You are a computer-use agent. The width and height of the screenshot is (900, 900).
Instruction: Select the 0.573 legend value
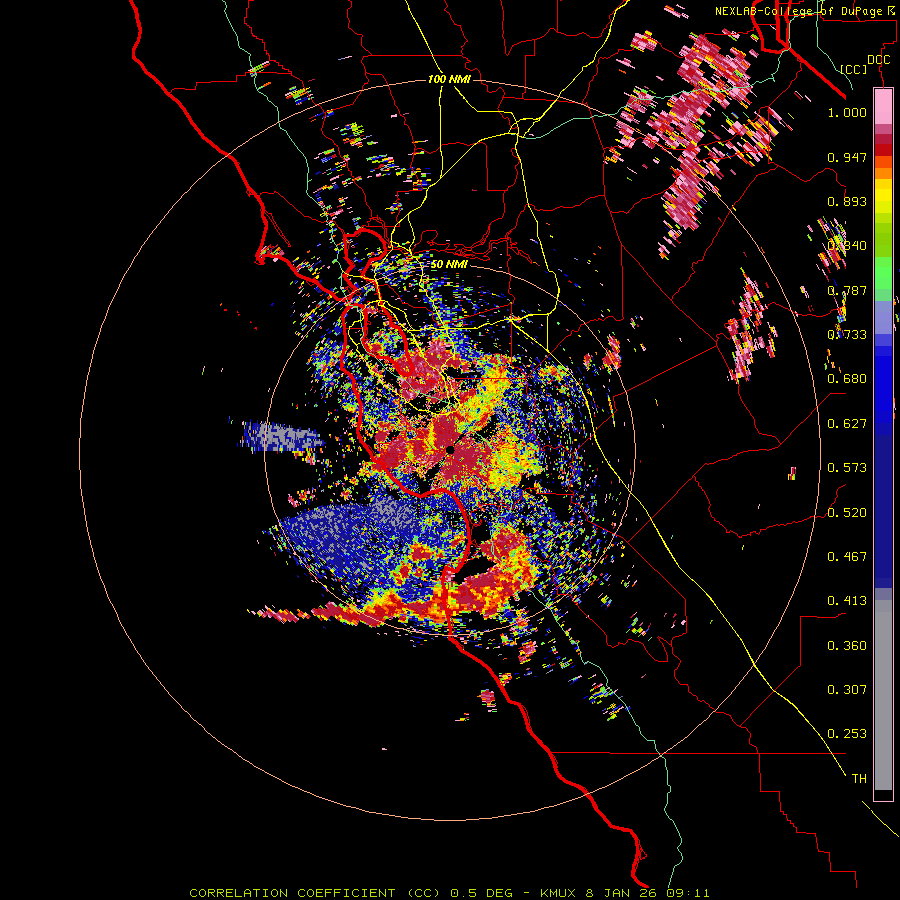(847, 468)
